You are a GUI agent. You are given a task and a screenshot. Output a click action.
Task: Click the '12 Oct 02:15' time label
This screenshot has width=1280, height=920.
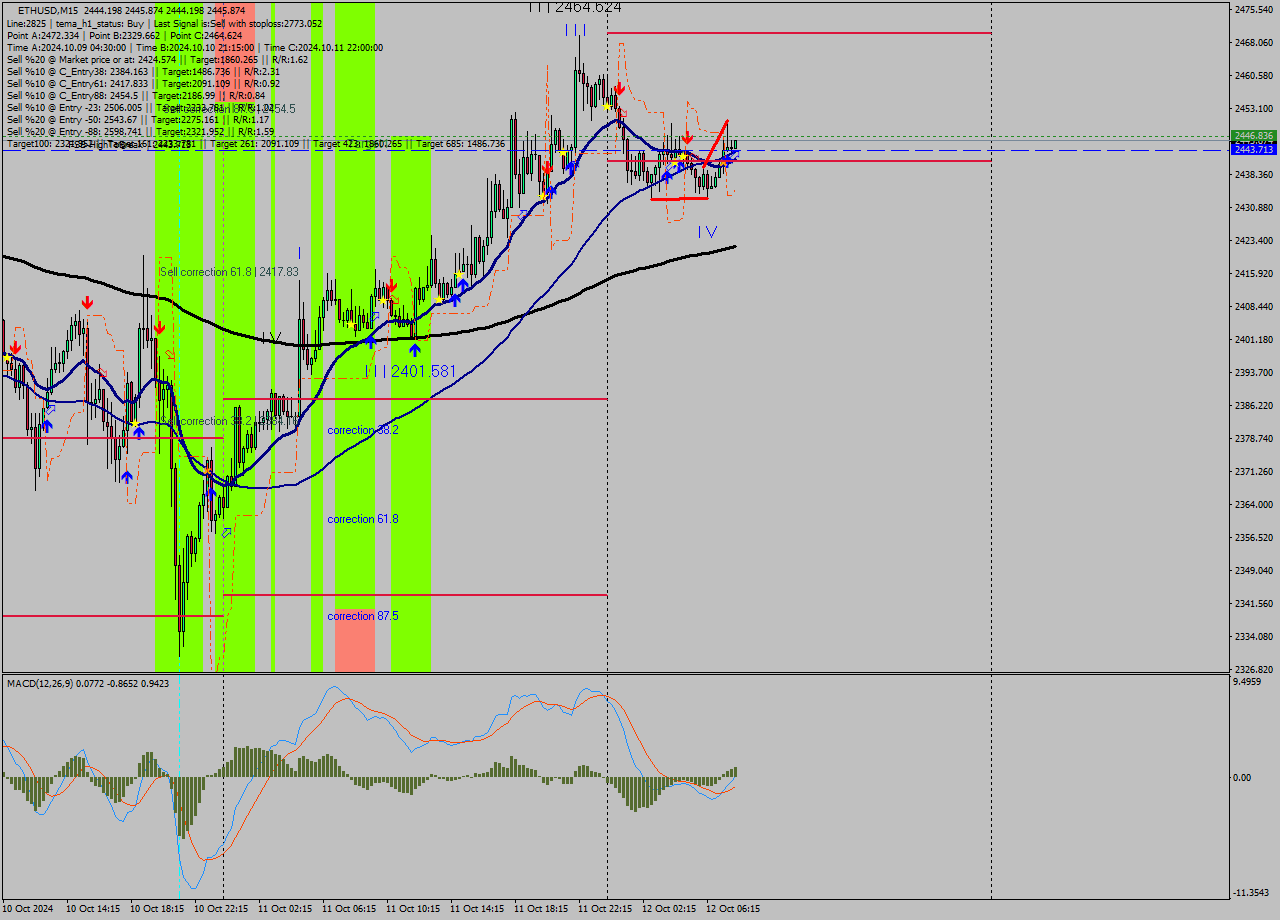[x=669, y=909]
